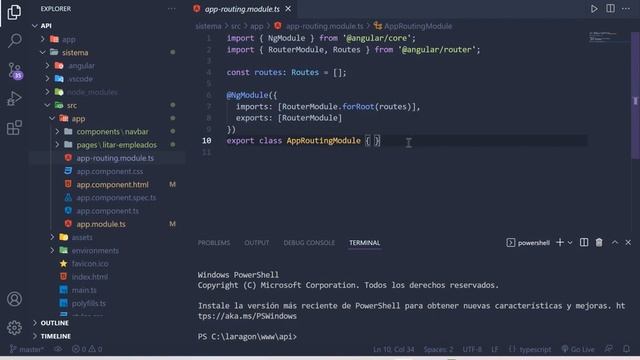Expand the angular folder

click(47, 65)
